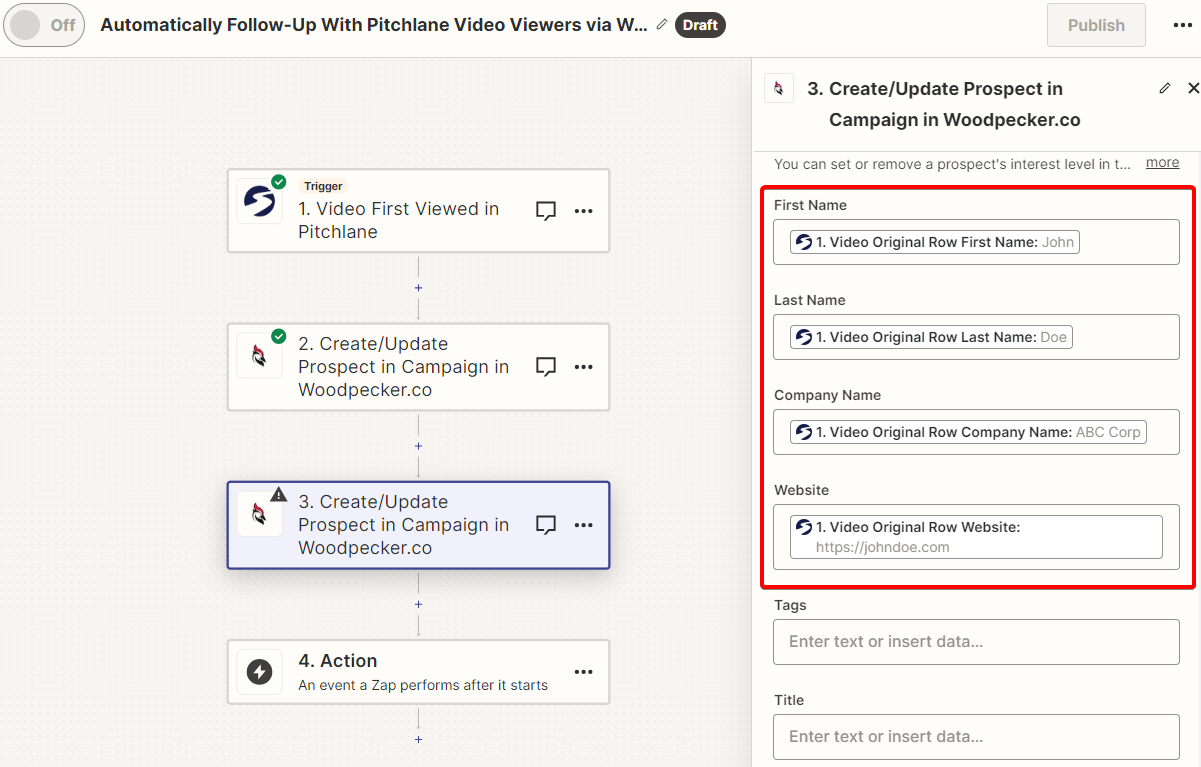Add a step after step 4

[x=418, y=739]
